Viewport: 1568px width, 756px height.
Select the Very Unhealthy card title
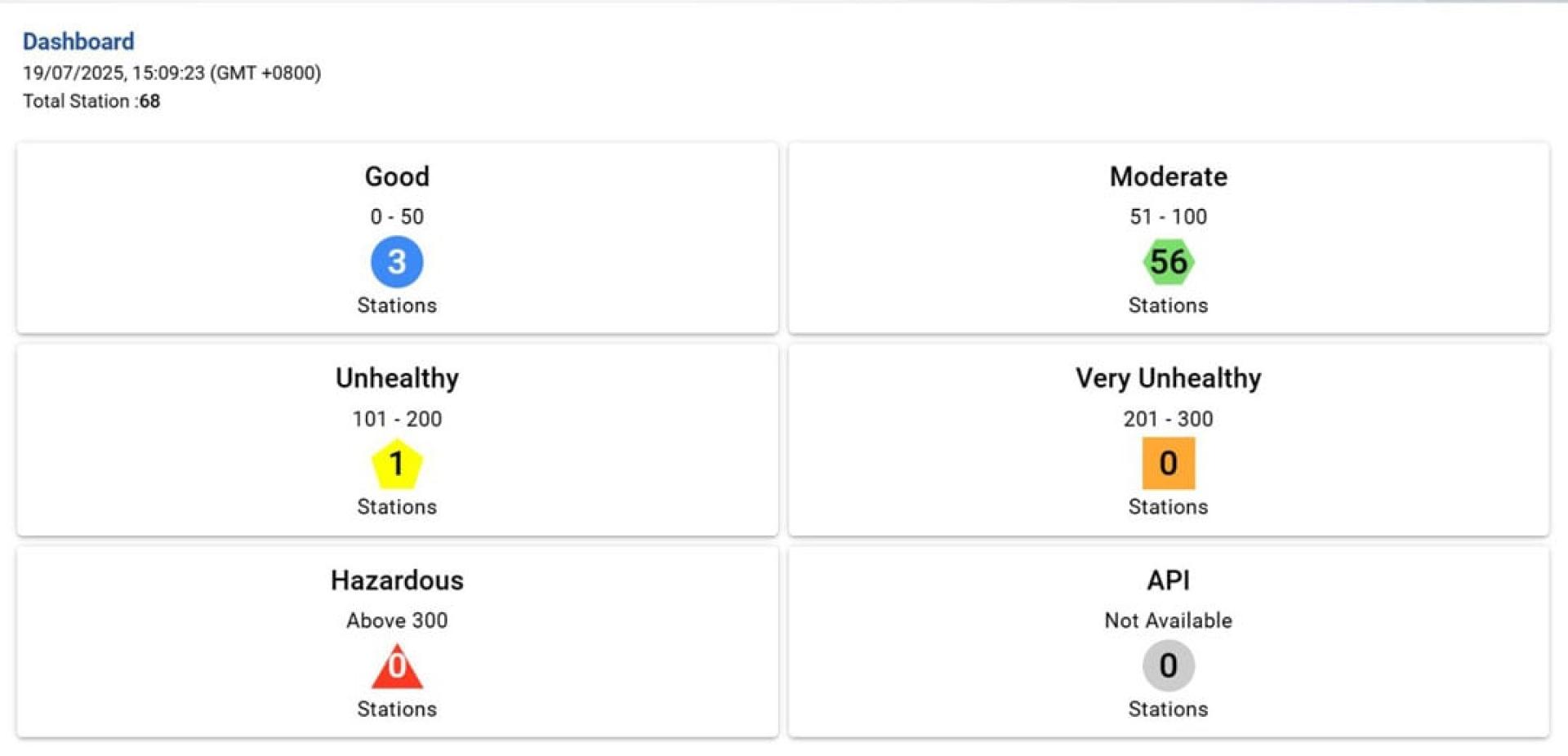tap(1168, 378)
